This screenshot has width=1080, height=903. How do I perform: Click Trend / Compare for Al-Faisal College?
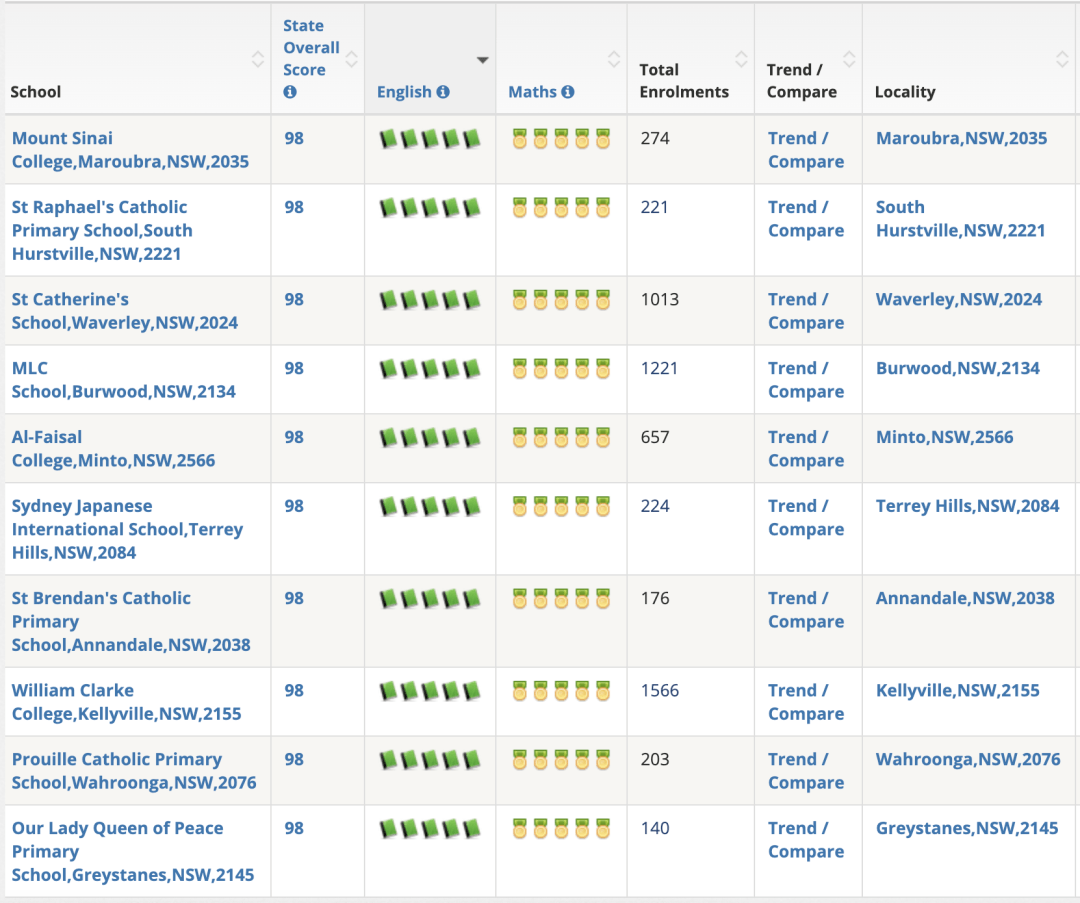[806, 448]
